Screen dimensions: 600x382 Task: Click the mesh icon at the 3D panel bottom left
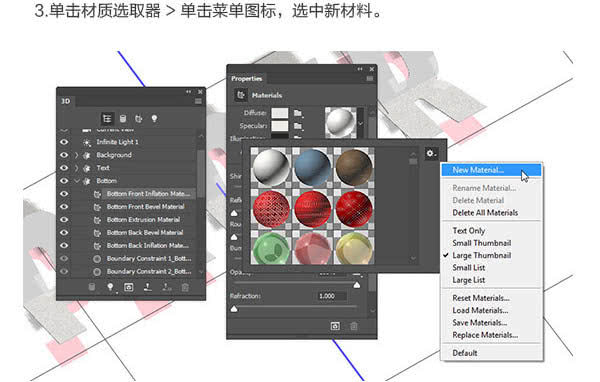point(91,287)
